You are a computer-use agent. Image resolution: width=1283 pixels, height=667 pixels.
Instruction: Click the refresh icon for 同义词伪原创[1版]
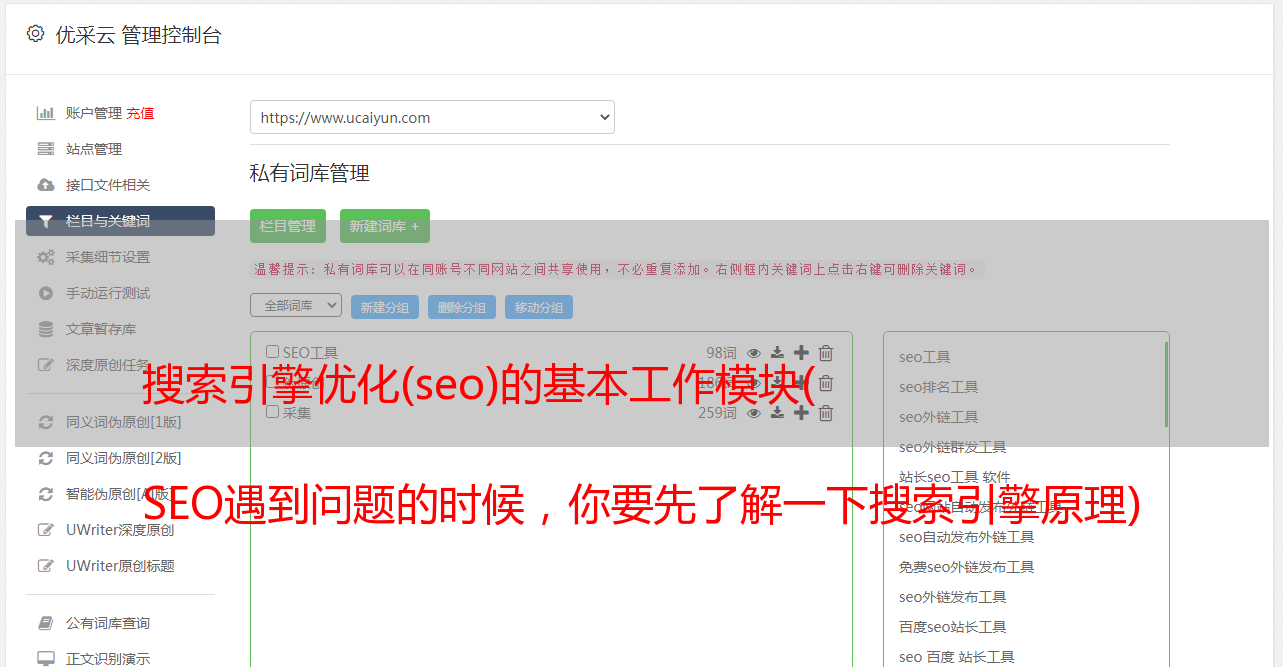[46, 422]
